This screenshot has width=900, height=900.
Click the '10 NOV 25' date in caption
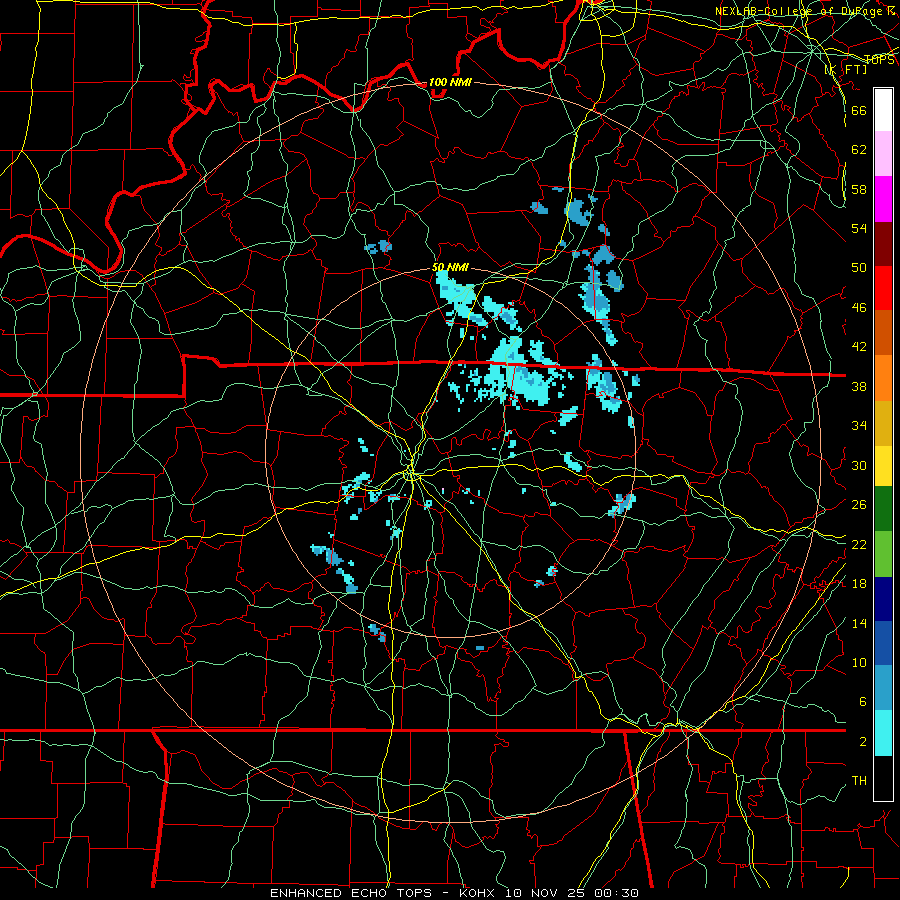pyautogui.click(x=544, y=893)
